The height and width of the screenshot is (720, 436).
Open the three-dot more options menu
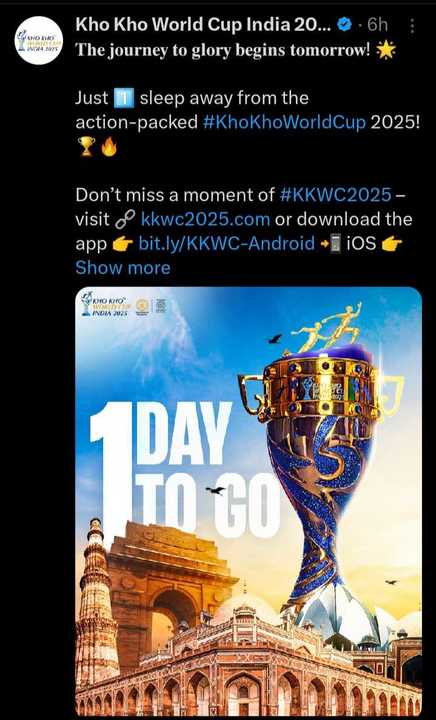point(412,26)
